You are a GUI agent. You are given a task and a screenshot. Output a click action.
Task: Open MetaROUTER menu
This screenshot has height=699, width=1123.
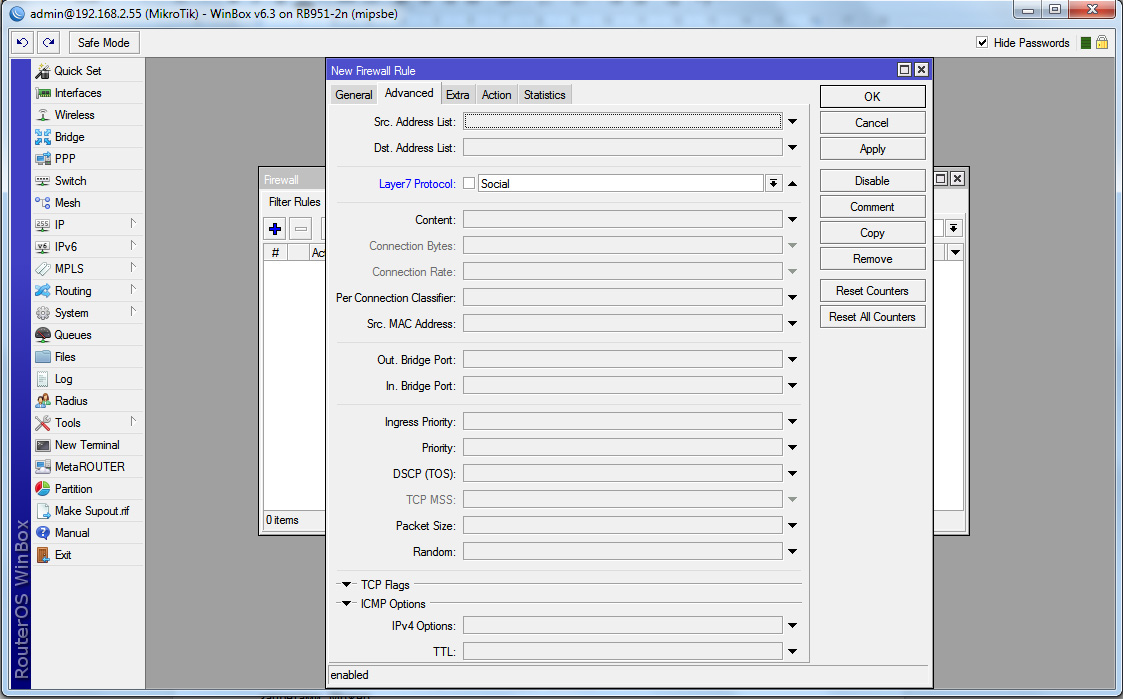87,467
